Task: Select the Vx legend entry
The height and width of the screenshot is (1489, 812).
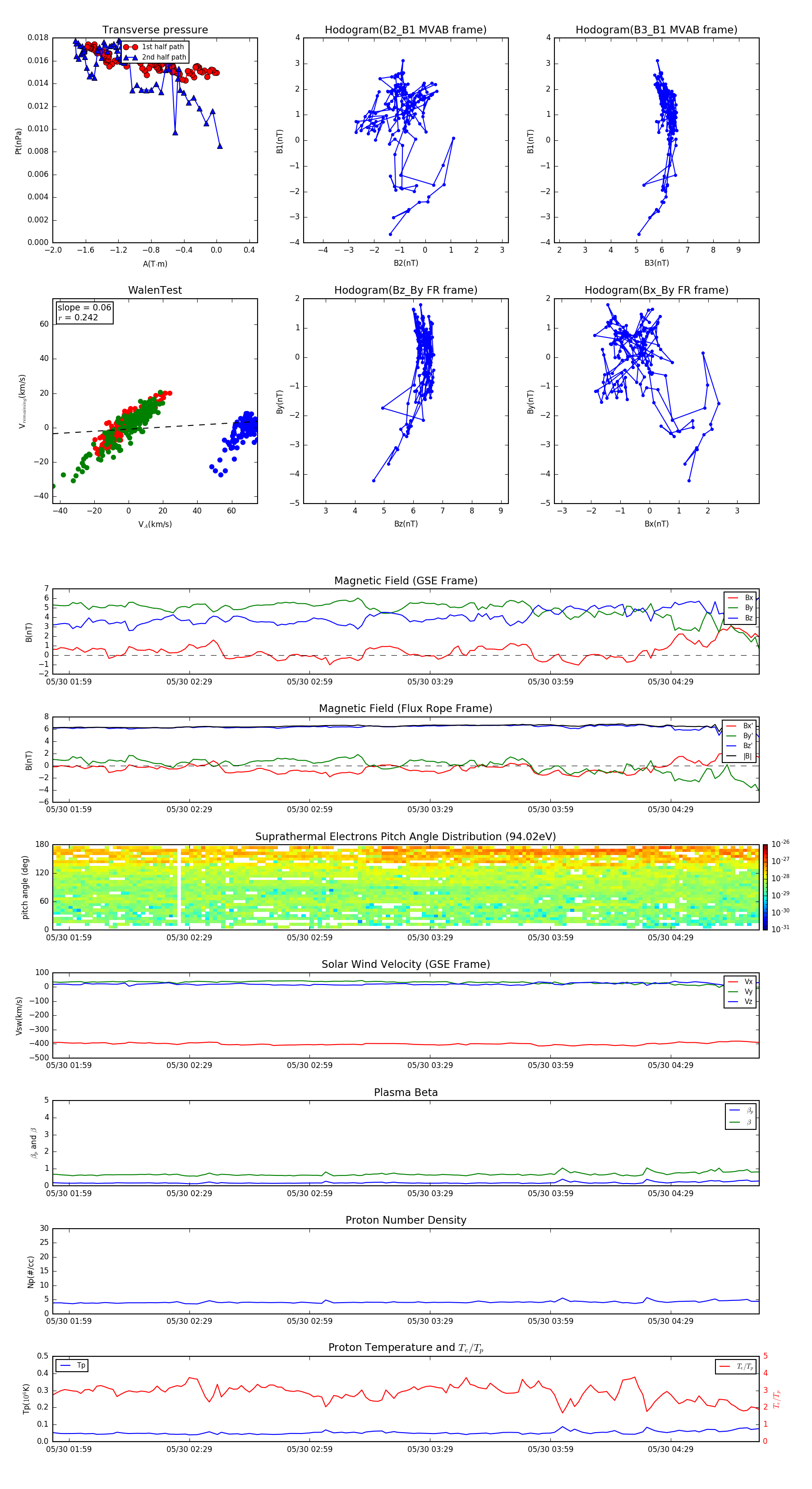Action: pos(740,981)
